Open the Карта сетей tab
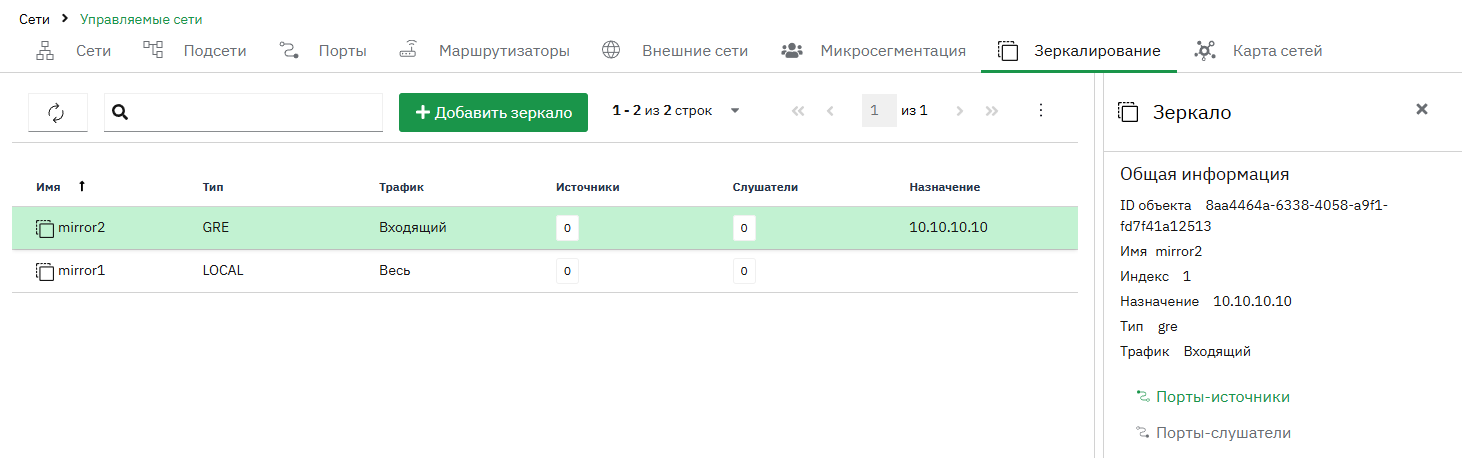This screenshot has height=458, width=1462. tap(1258, 50)
